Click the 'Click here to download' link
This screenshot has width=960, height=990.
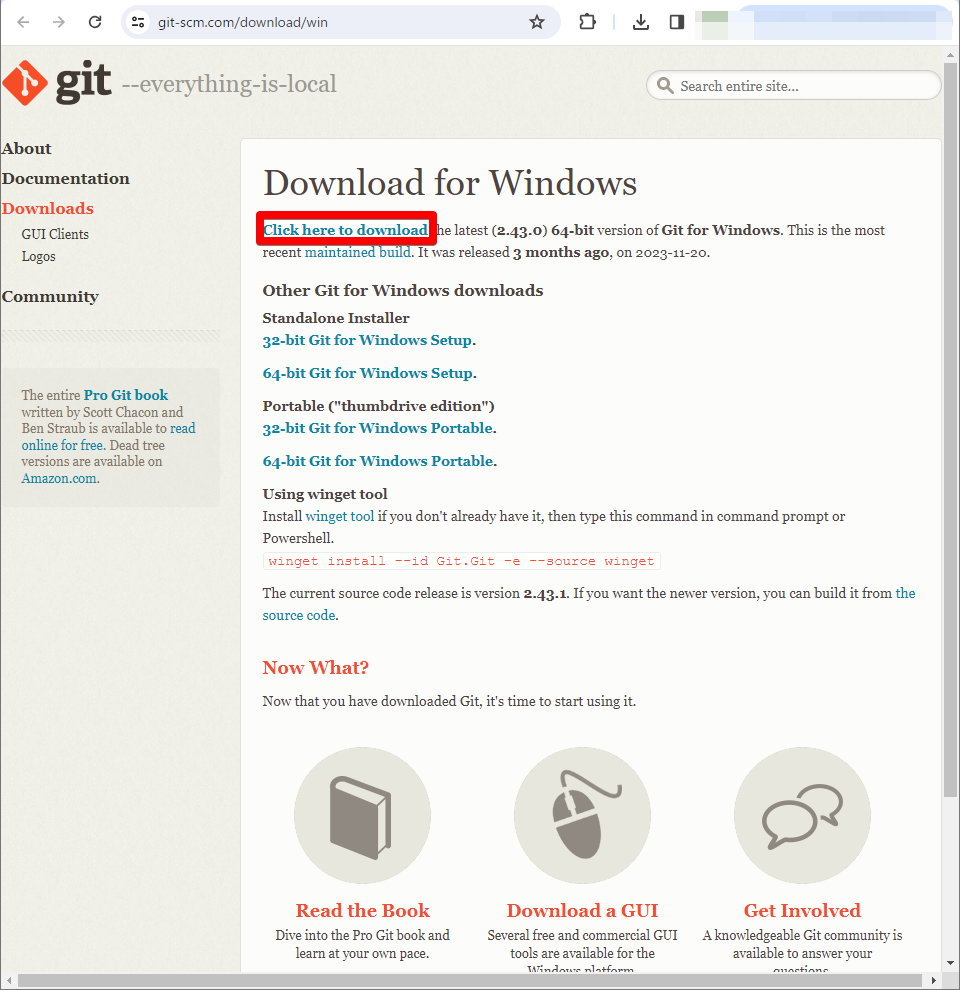point(345,230)
